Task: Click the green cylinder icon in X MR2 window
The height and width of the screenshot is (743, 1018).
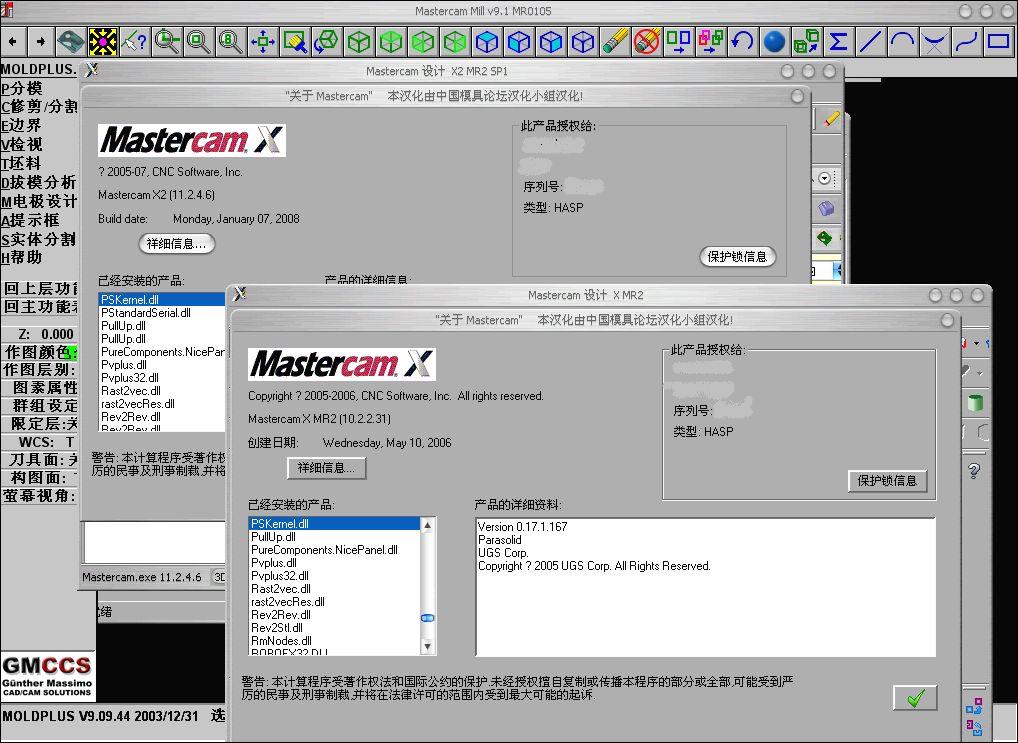Action: pyautogui.click(x=975, y=402)
